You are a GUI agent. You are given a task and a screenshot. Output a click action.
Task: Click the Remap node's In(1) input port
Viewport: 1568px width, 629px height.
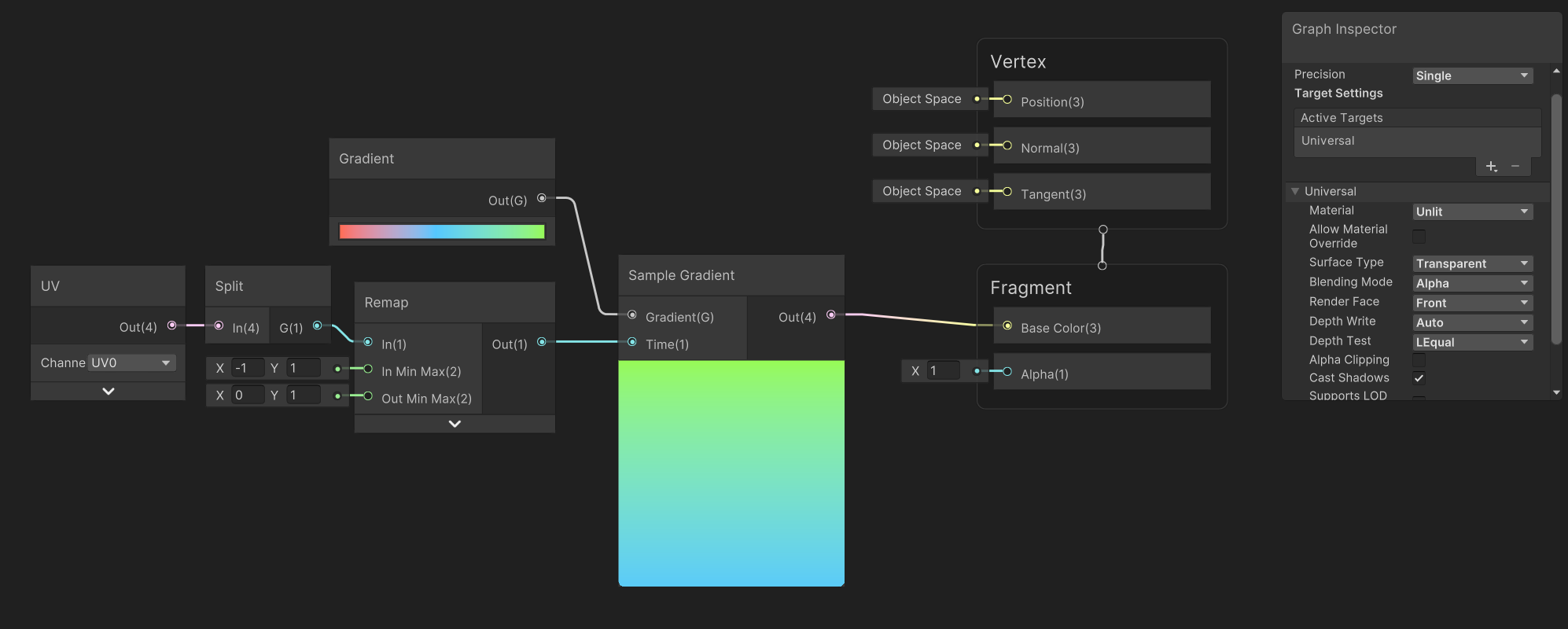click(x=367, y=342)
